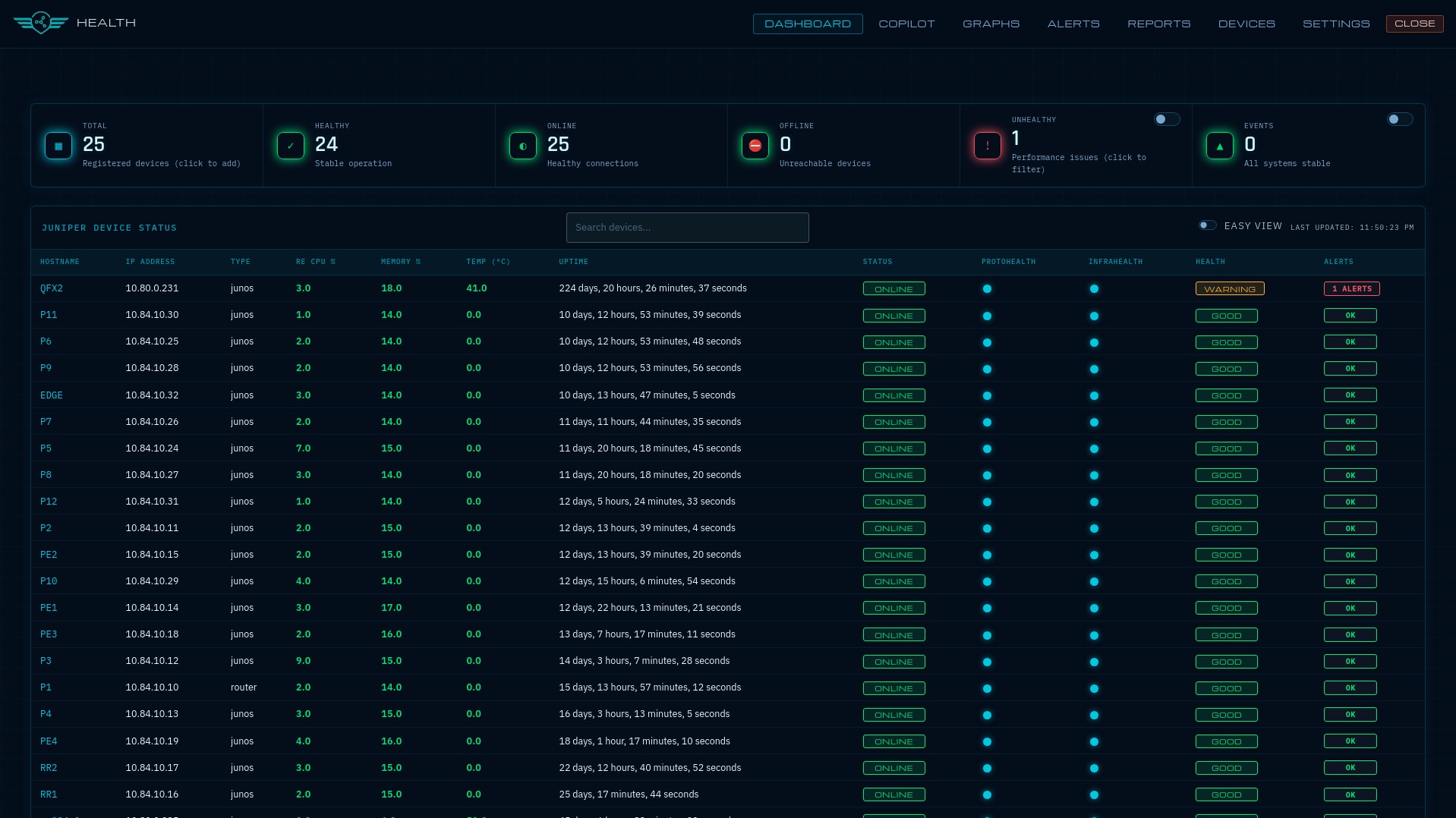Sort by the Temp (°C) column header
Screen dimensions: 1456x818
(488, 262)
